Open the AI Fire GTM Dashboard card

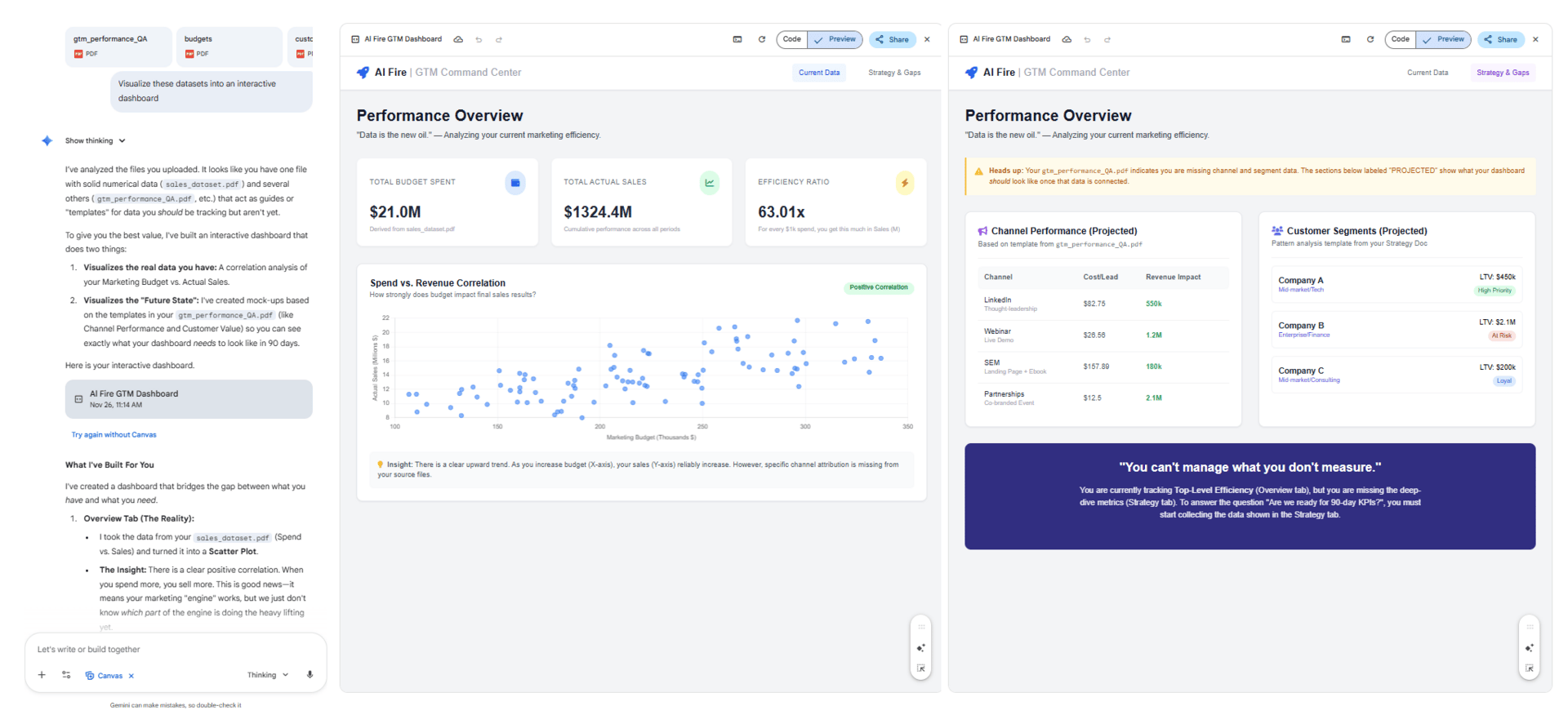click(189, 399)
